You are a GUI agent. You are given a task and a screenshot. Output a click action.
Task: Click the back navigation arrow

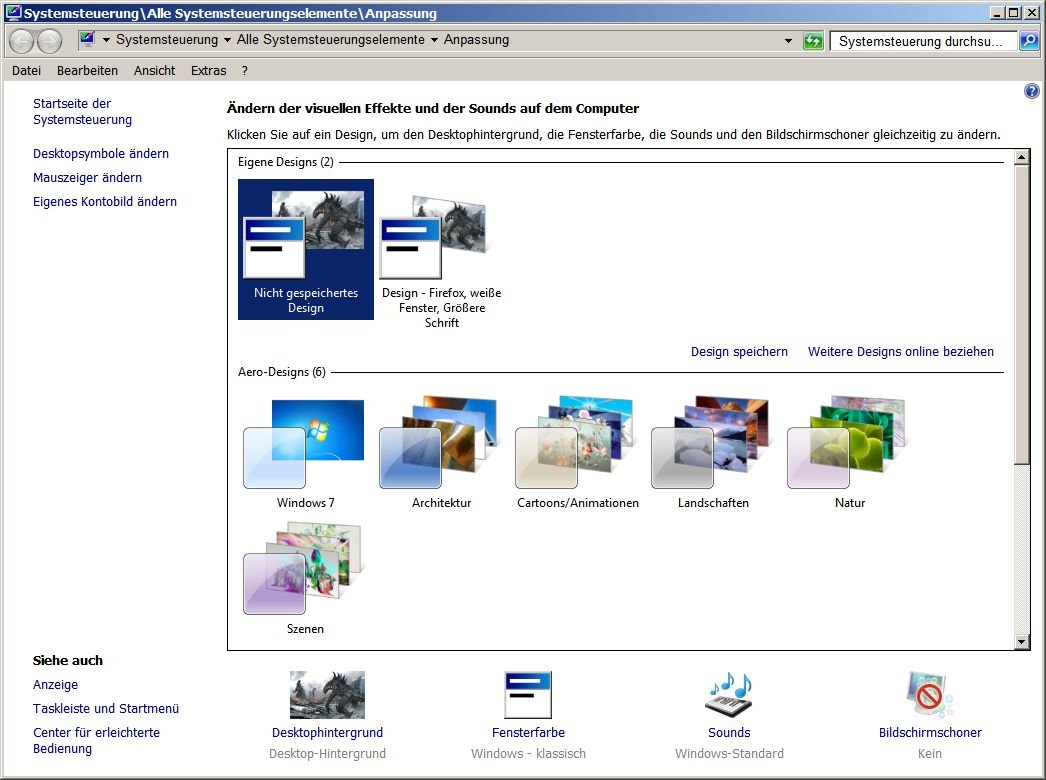(21, 41)
